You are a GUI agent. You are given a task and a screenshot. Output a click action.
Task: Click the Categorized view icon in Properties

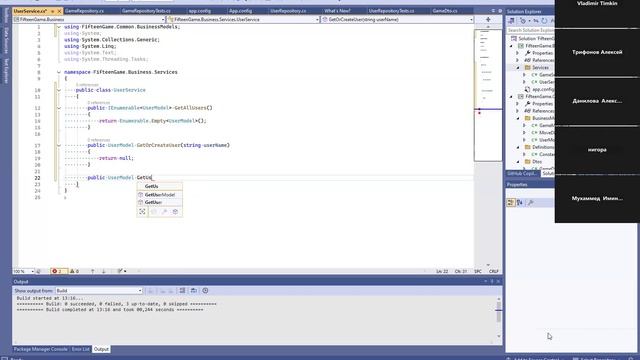pyautogui.click(x=511, y=202)
